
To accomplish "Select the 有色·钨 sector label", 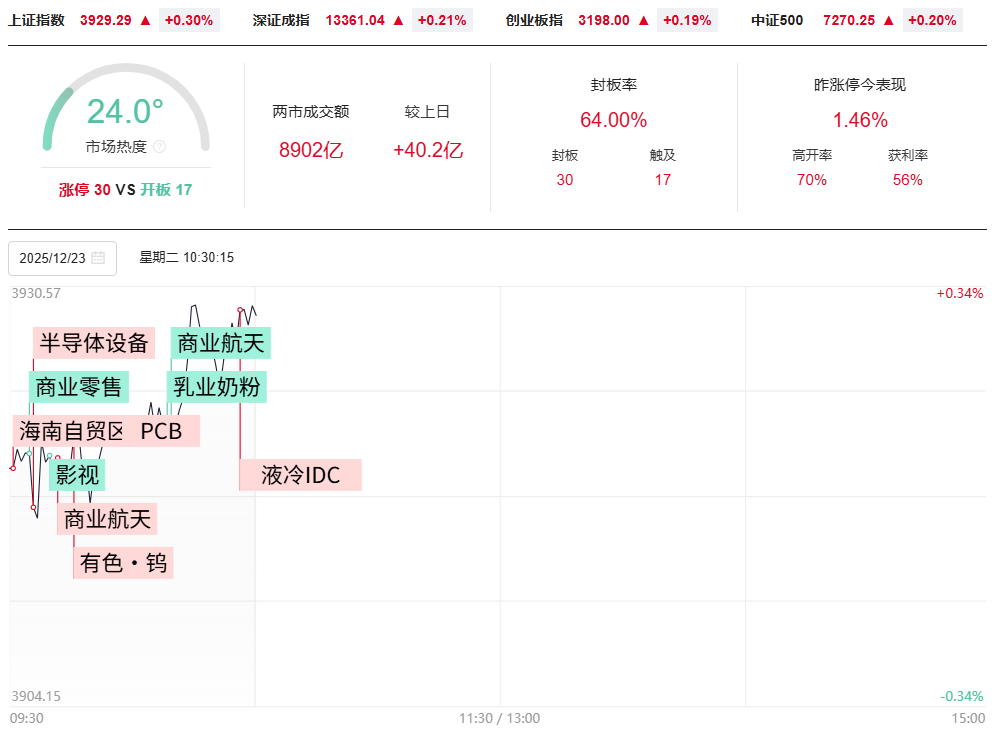I will 123,563.
